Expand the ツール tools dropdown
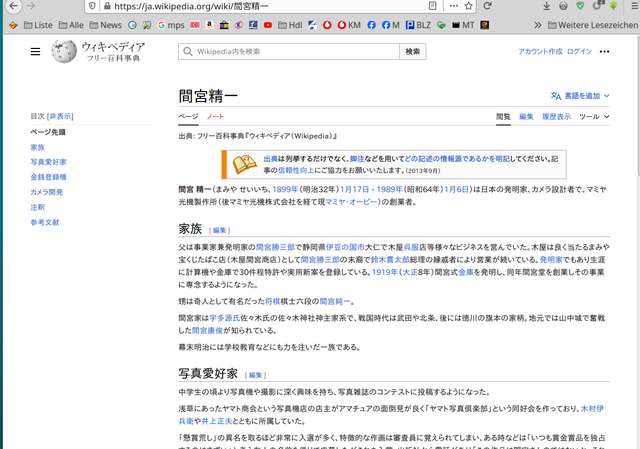Image resolution: width=640 pixels, height=449 pixels. pos(594,117)
